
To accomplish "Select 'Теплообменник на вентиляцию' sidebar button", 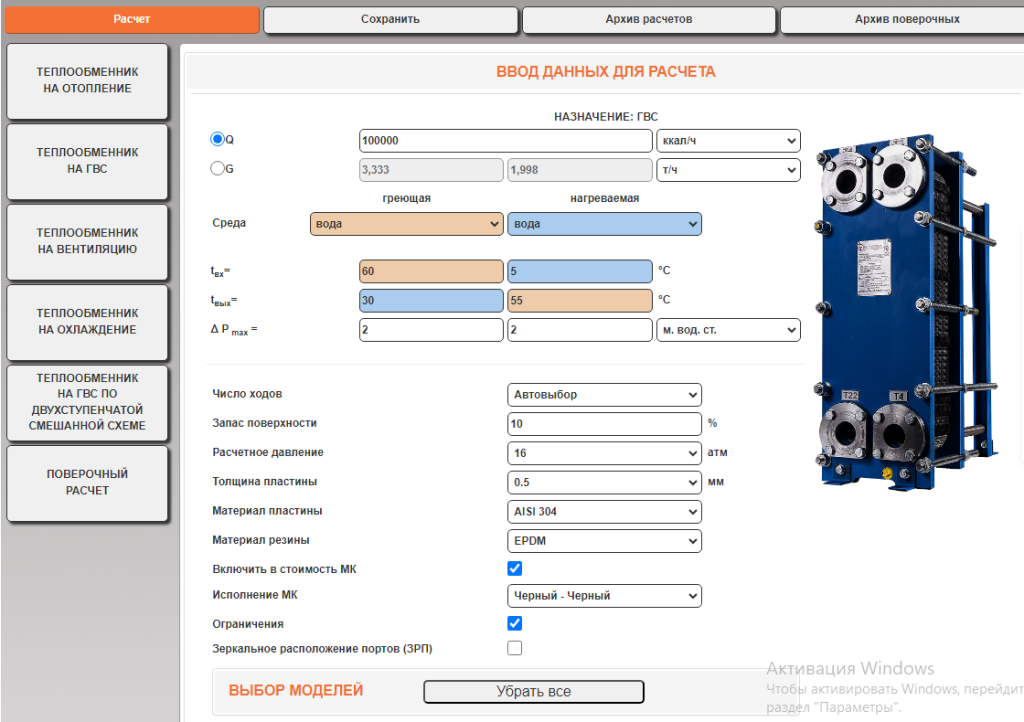I will click(x=87, y=242).
